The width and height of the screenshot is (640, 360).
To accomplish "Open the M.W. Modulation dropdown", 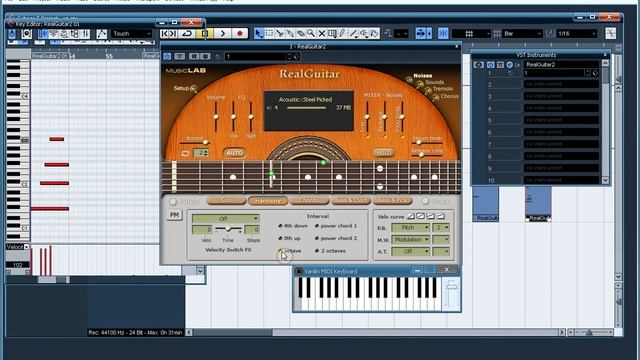I will [410, 240].
